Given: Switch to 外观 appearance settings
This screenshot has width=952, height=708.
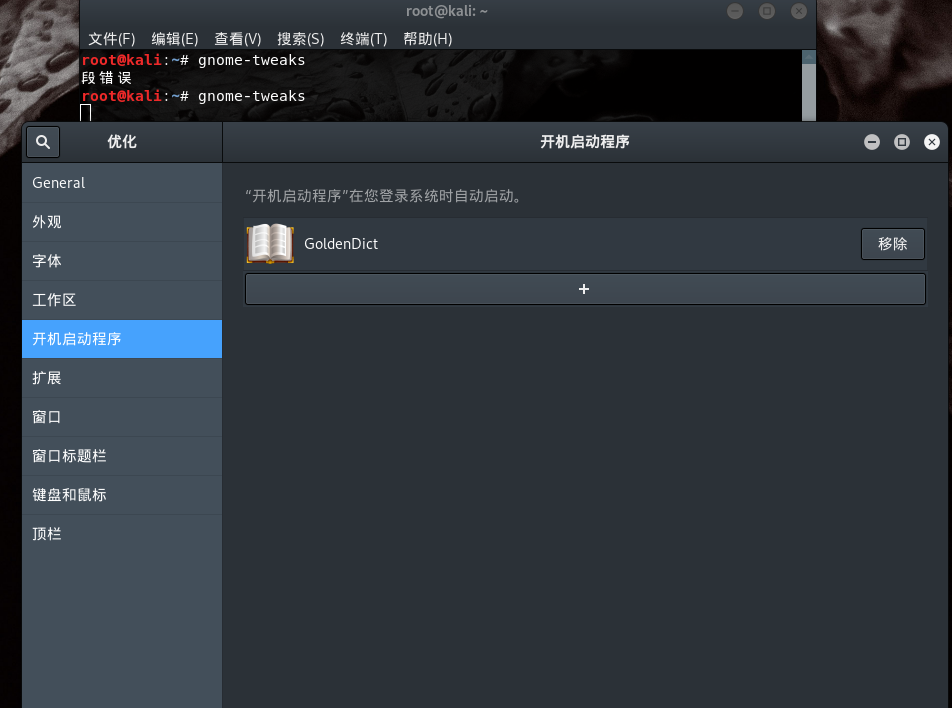Looking at the screenshot, I should point(122,222).
